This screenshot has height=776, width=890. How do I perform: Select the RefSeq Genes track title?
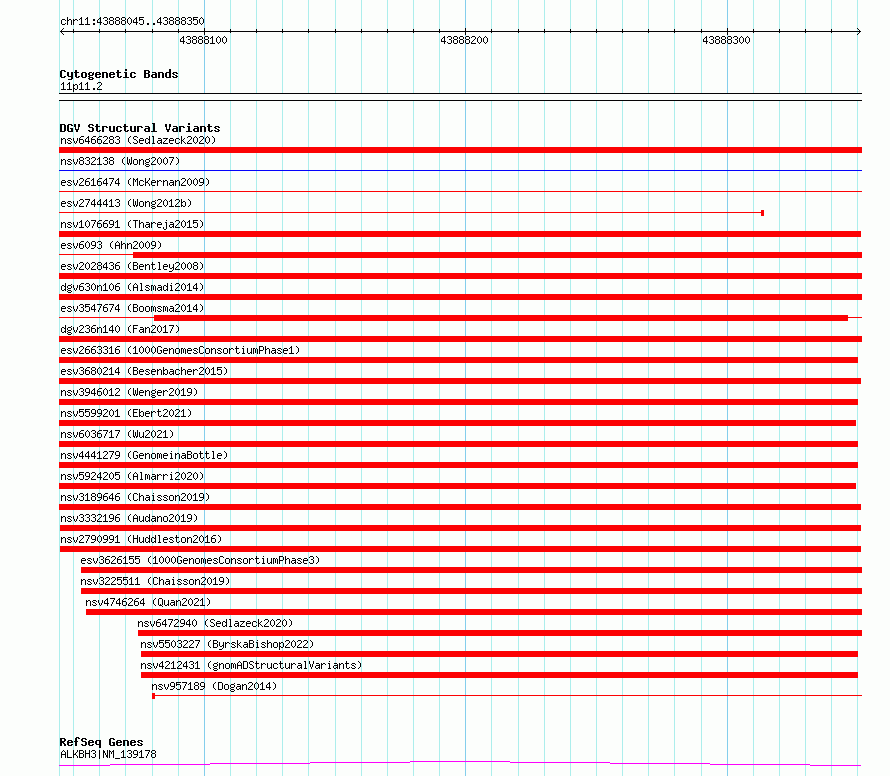(101, 743)
